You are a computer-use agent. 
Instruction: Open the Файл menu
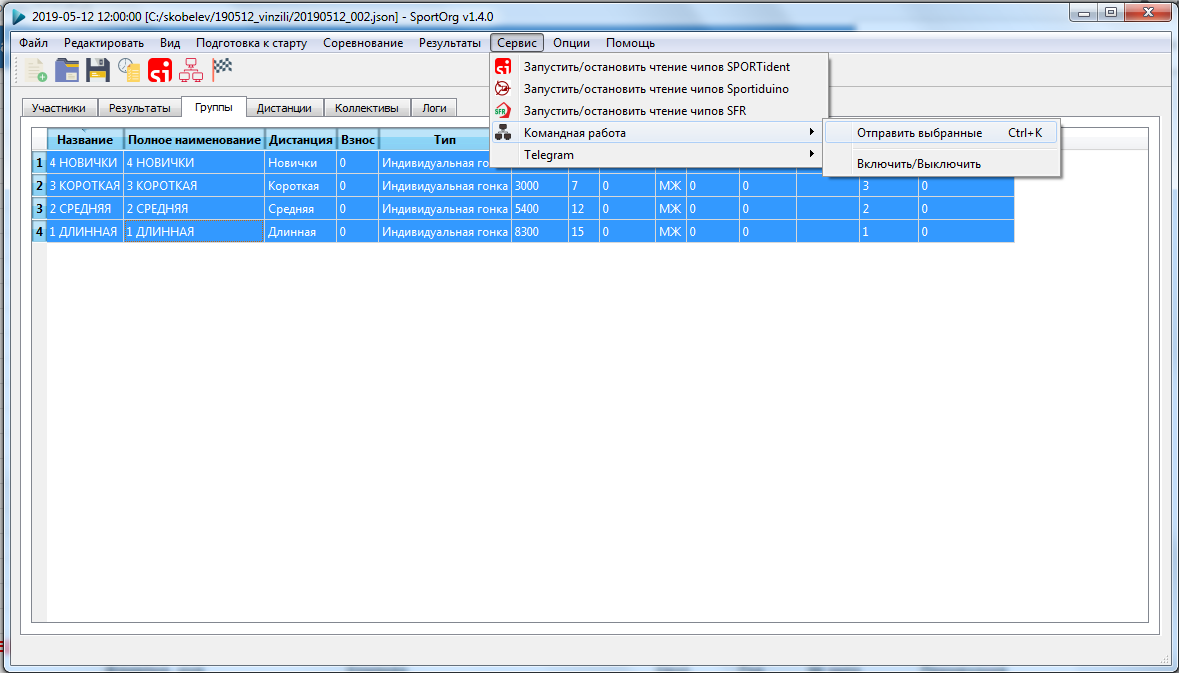click(x=33, y=43)
